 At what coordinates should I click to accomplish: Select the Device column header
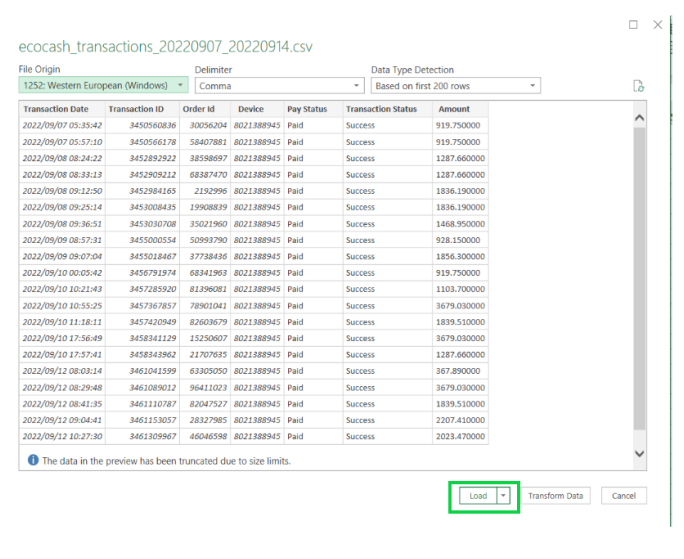(257, 109)
